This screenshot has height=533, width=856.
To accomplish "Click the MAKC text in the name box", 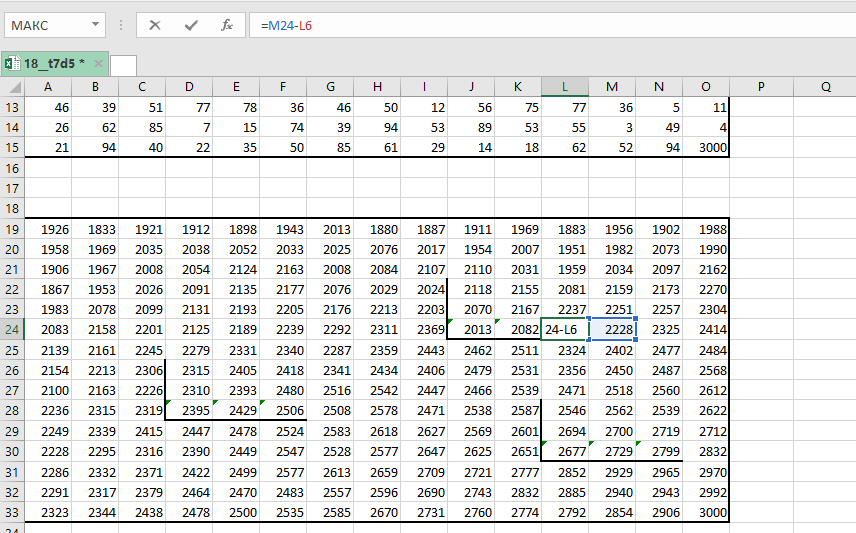I will coord(30,25).
